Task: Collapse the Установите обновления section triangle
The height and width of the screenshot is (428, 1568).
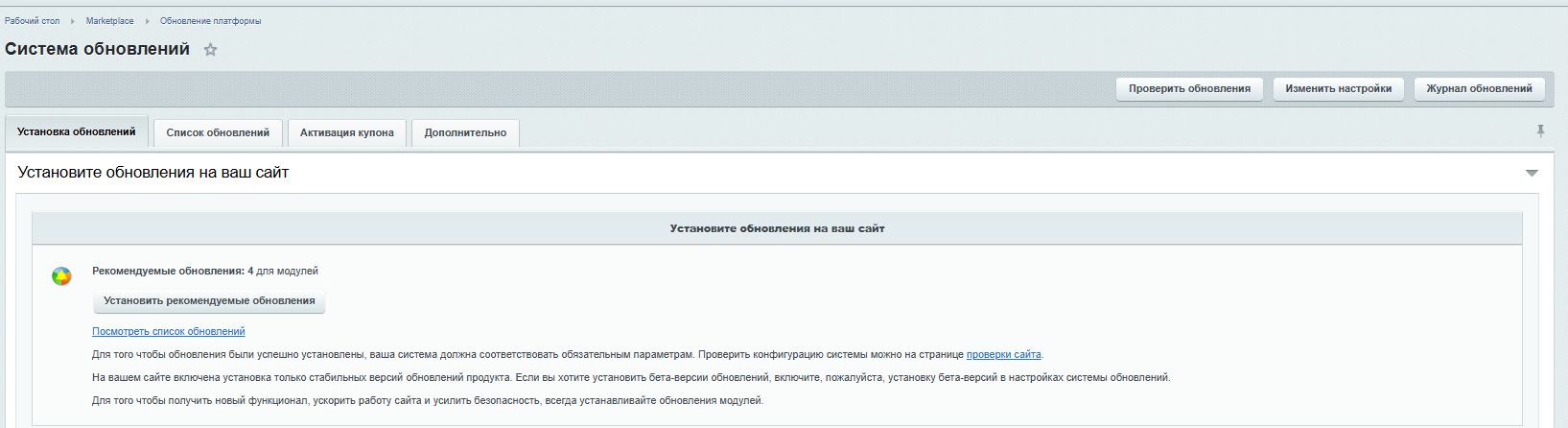Action: click(x=1531, y=173)
